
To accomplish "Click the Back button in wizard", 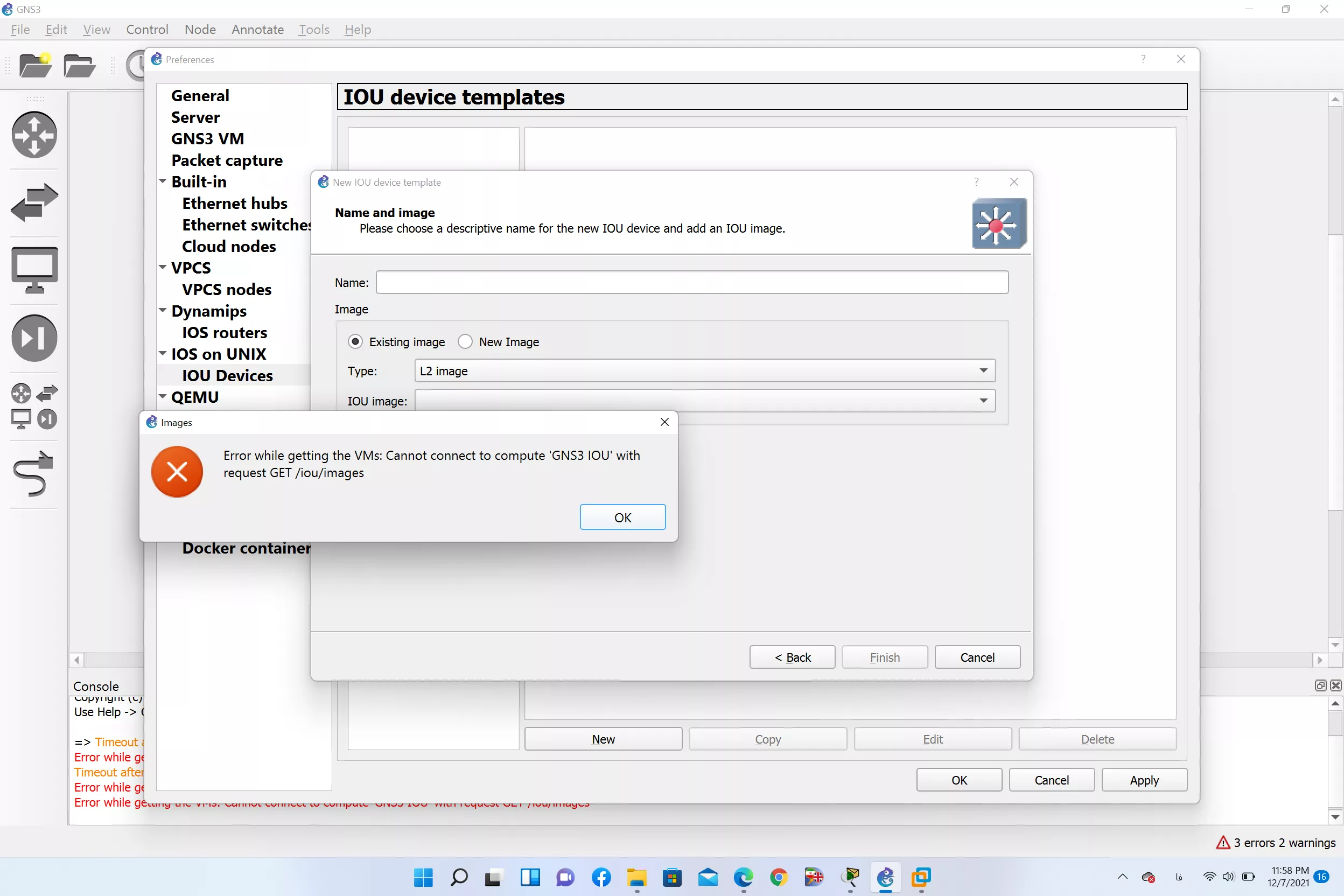I will pos(792,657).
